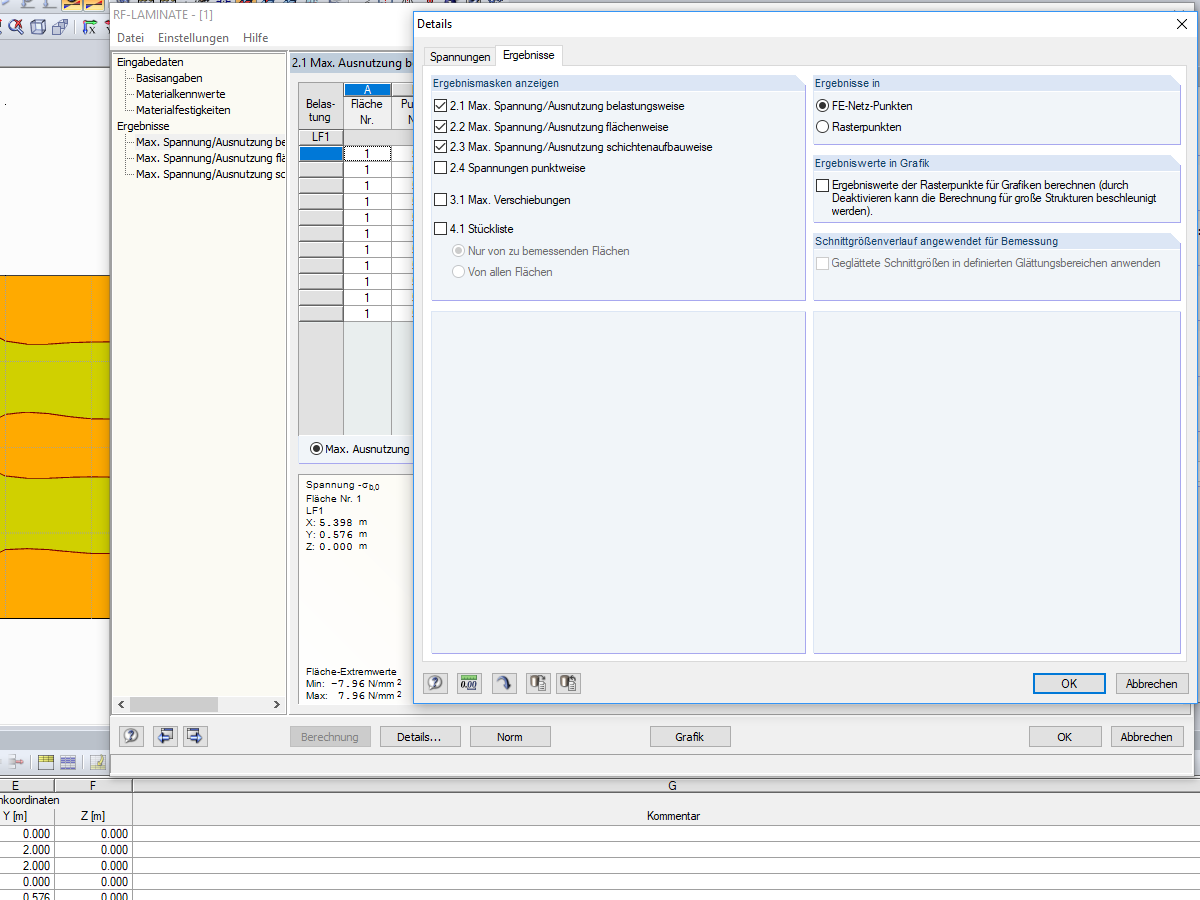Click the column G header in bottom table
This screenshot has height=900, width=1200.
point(673,786)
